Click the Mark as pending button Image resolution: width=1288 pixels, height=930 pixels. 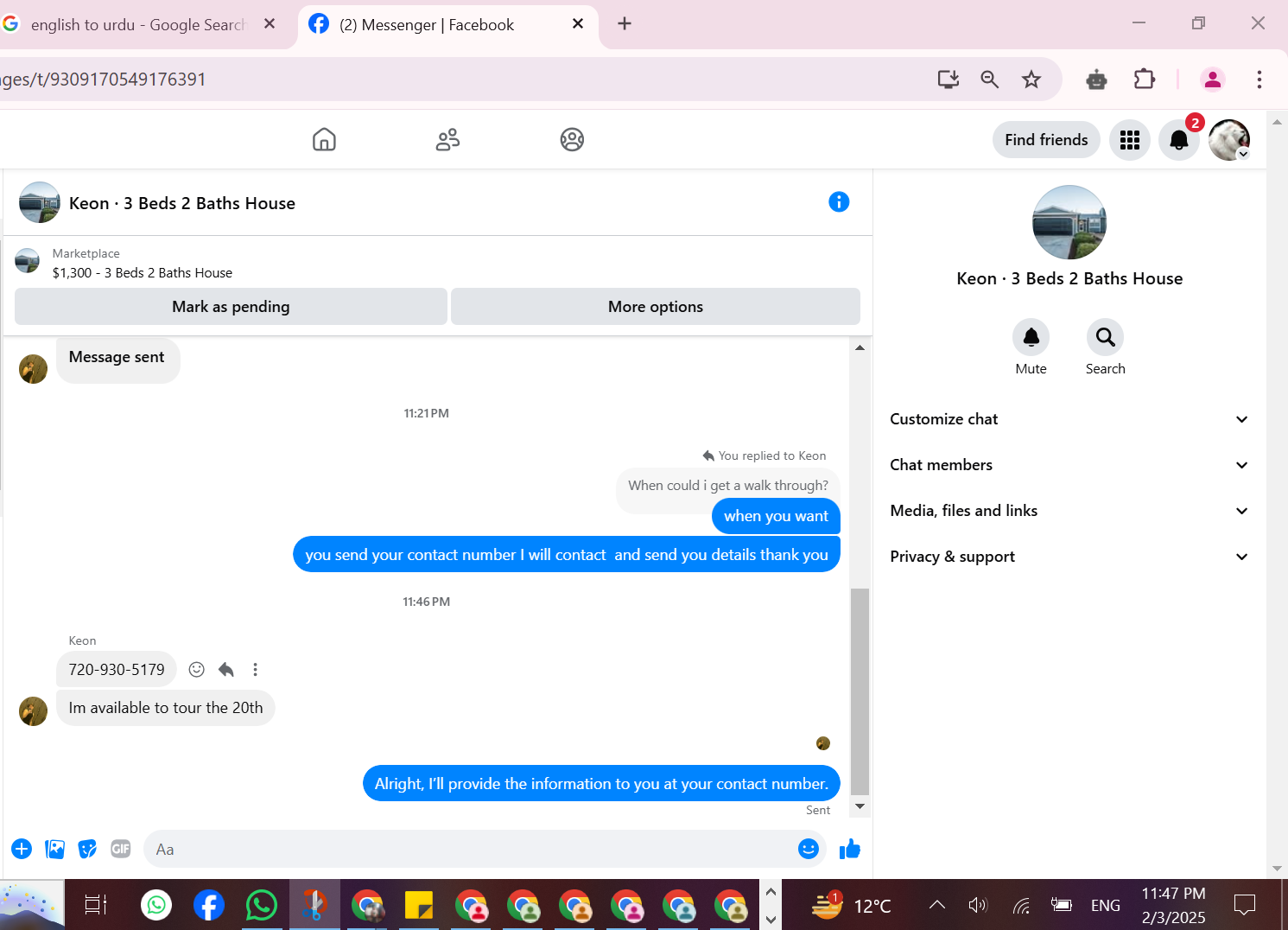pos(231,307)
